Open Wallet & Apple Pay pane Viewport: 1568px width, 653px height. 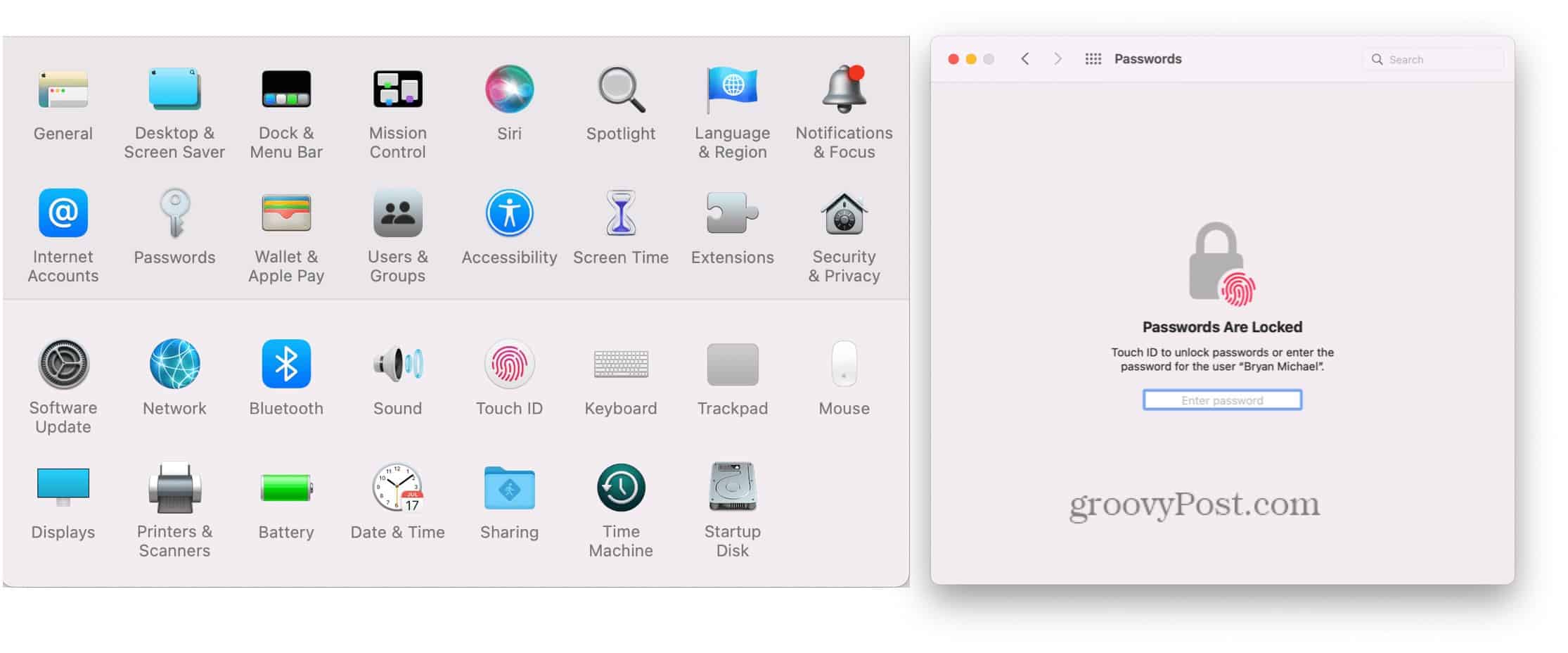(286, 213)
